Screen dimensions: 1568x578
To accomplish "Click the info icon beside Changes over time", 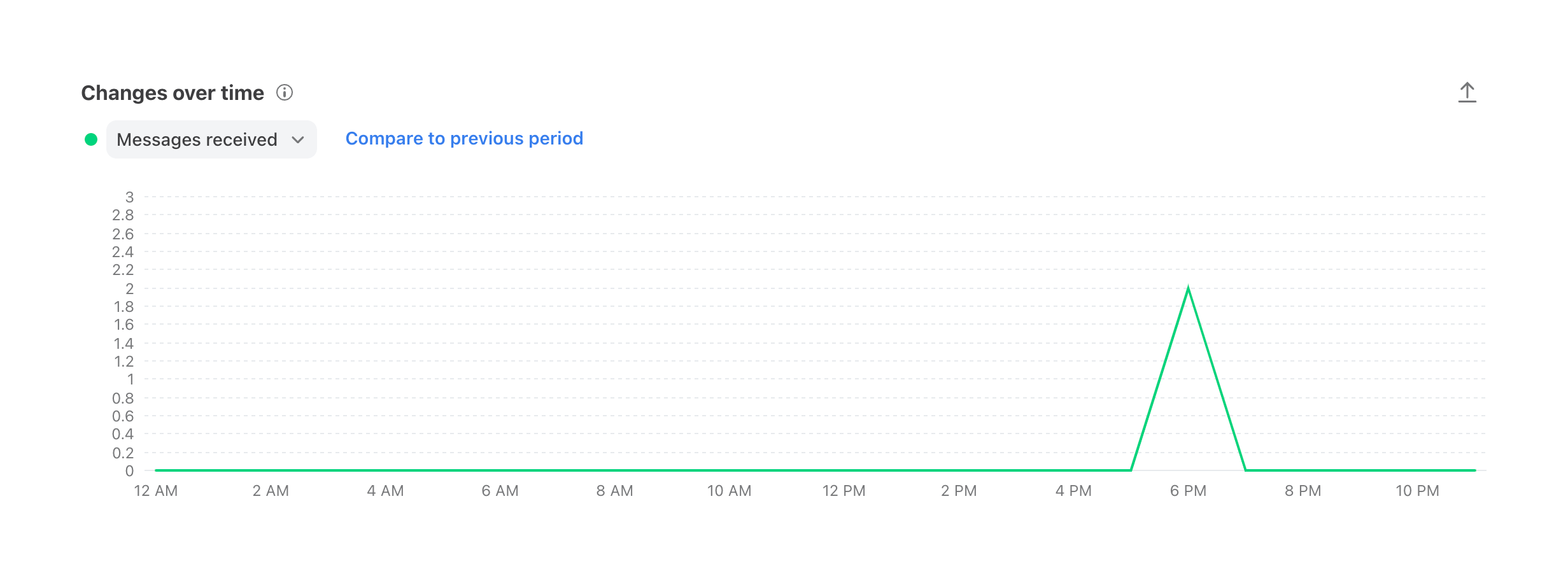I will (x=285, y=93).
